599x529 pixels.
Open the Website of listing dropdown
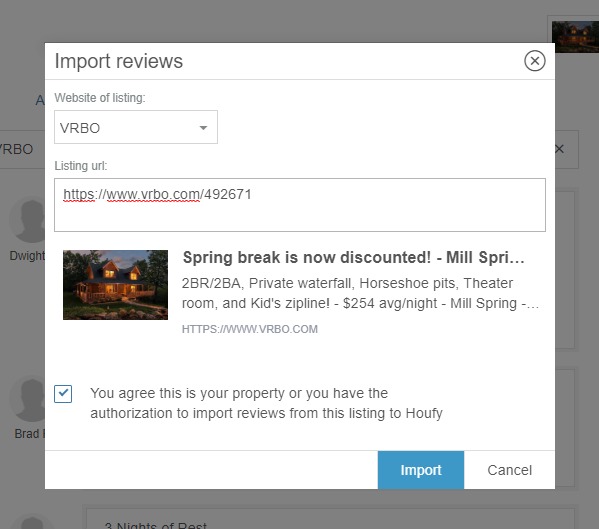click(x=136, y=127)
